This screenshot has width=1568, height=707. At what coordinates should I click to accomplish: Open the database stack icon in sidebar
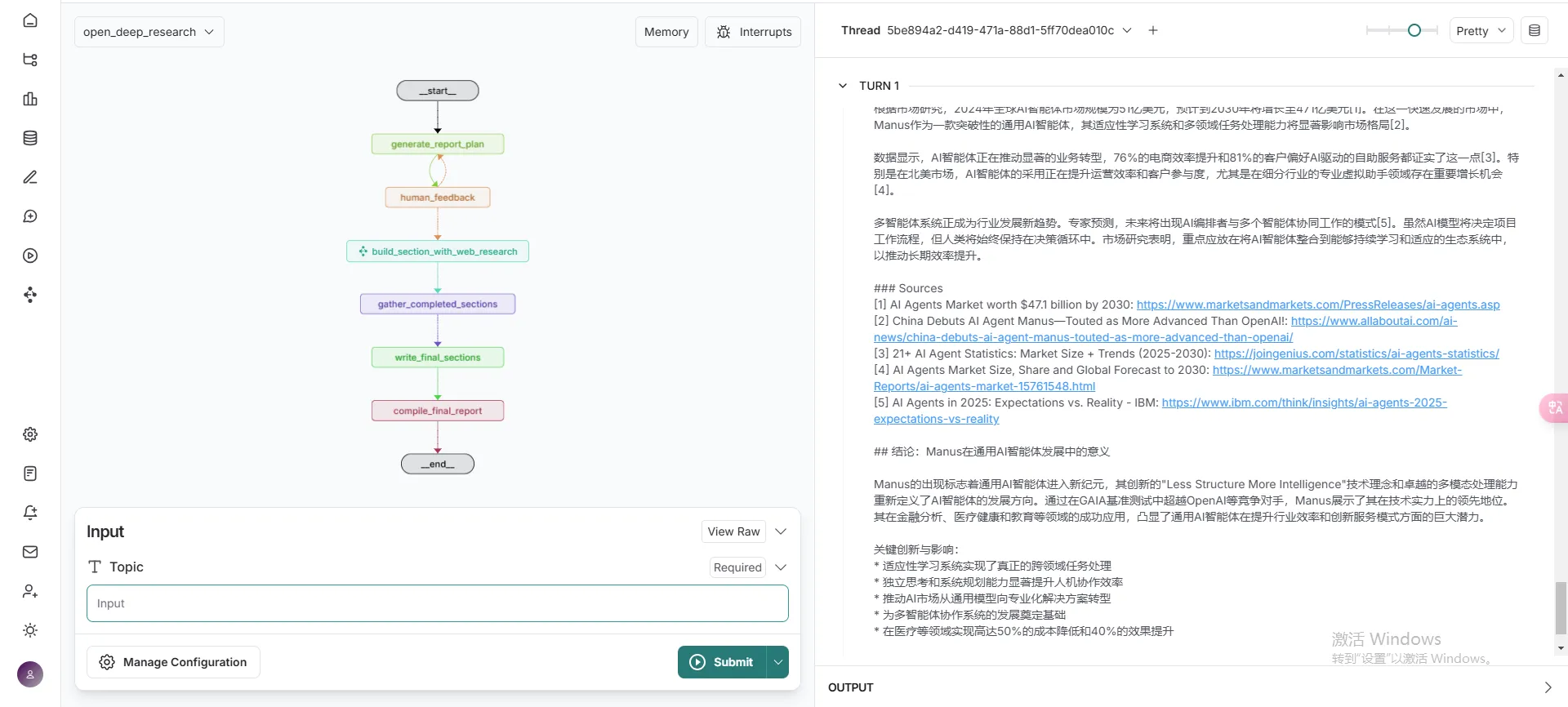point(30,138)
